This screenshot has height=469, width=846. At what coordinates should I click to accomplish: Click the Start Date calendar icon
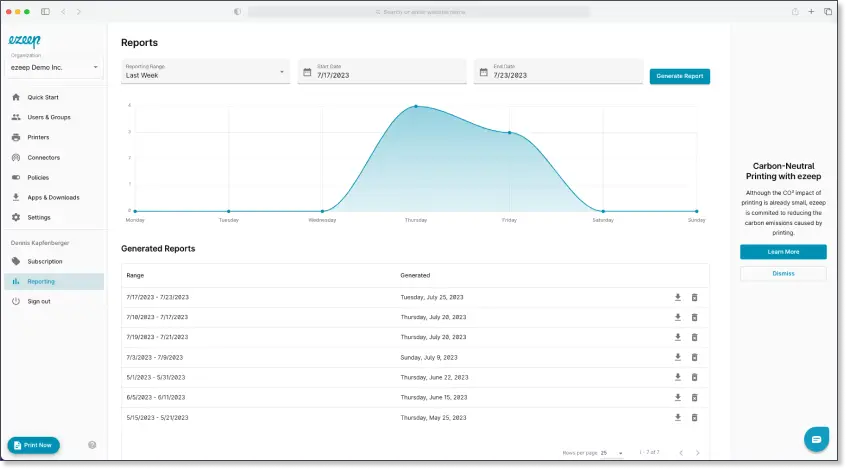(x=307, y=72)
